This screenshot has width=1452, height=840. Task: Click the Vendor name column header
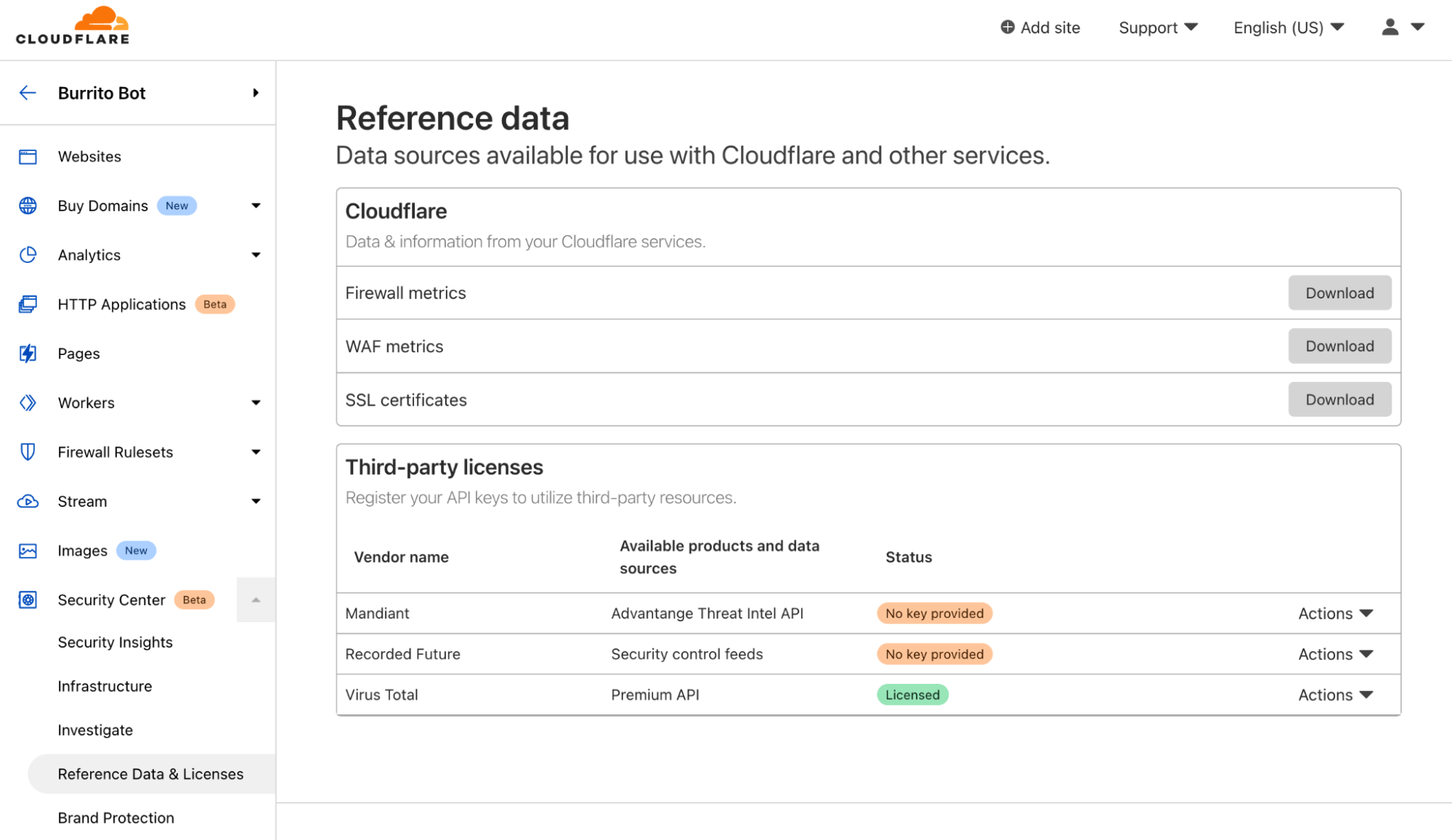click(401, 557)
